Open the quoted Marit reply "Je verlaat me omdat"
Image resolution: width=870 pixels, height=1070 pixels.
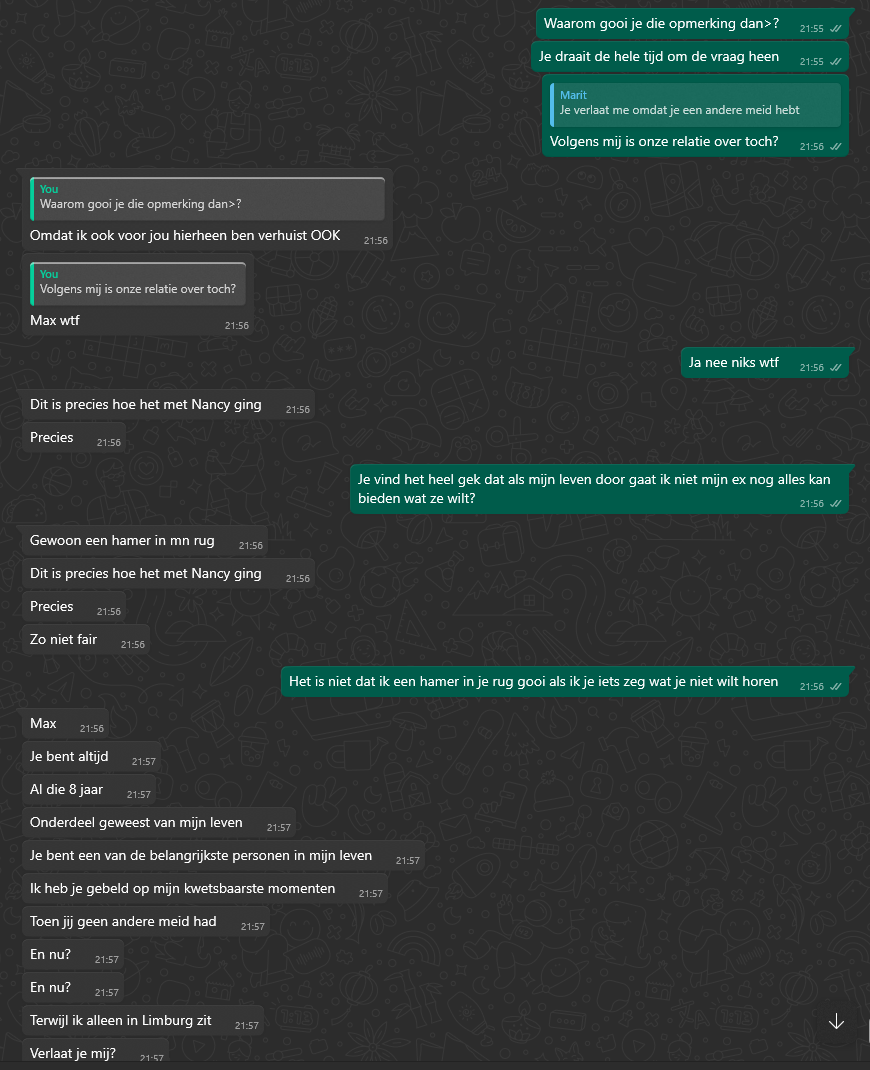(x=695, y=103)
